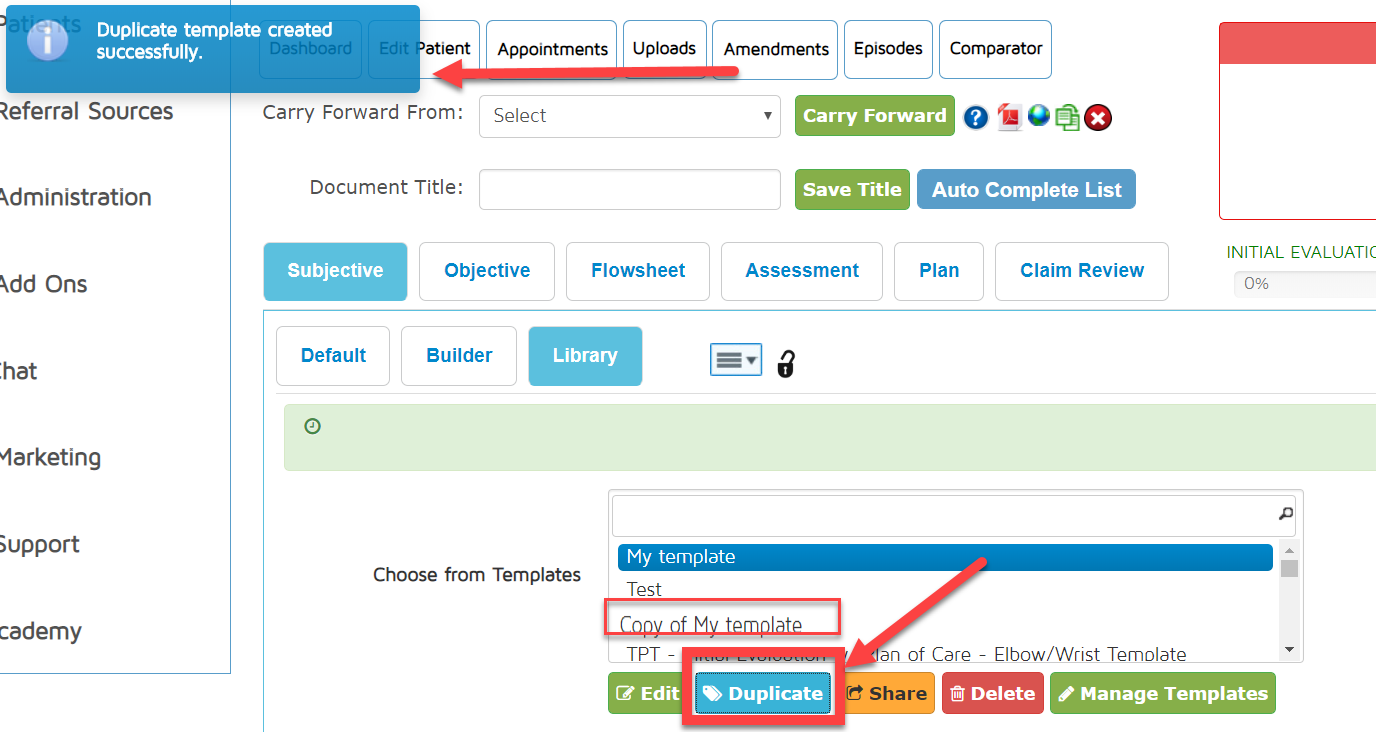
Task: Click the PDF export icon
Action: [1009, 117]
